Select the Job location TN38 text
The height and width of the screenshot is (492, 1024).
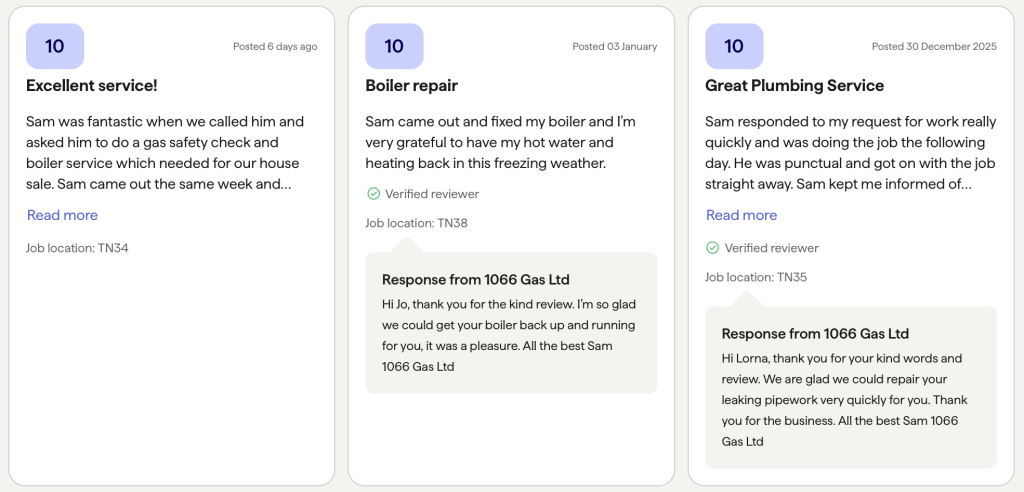coord(416,223)
